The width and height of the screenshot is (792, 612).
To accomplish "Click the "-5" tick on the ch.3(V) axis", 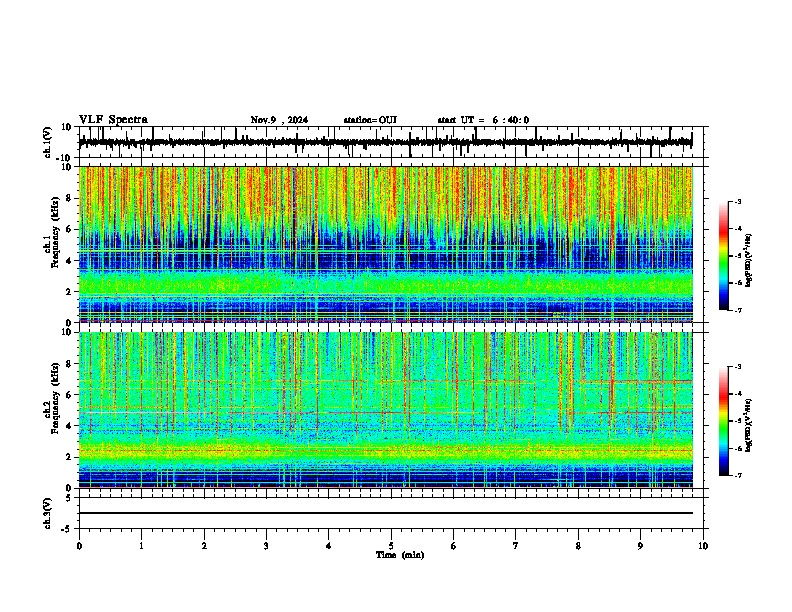I will 68,528.
